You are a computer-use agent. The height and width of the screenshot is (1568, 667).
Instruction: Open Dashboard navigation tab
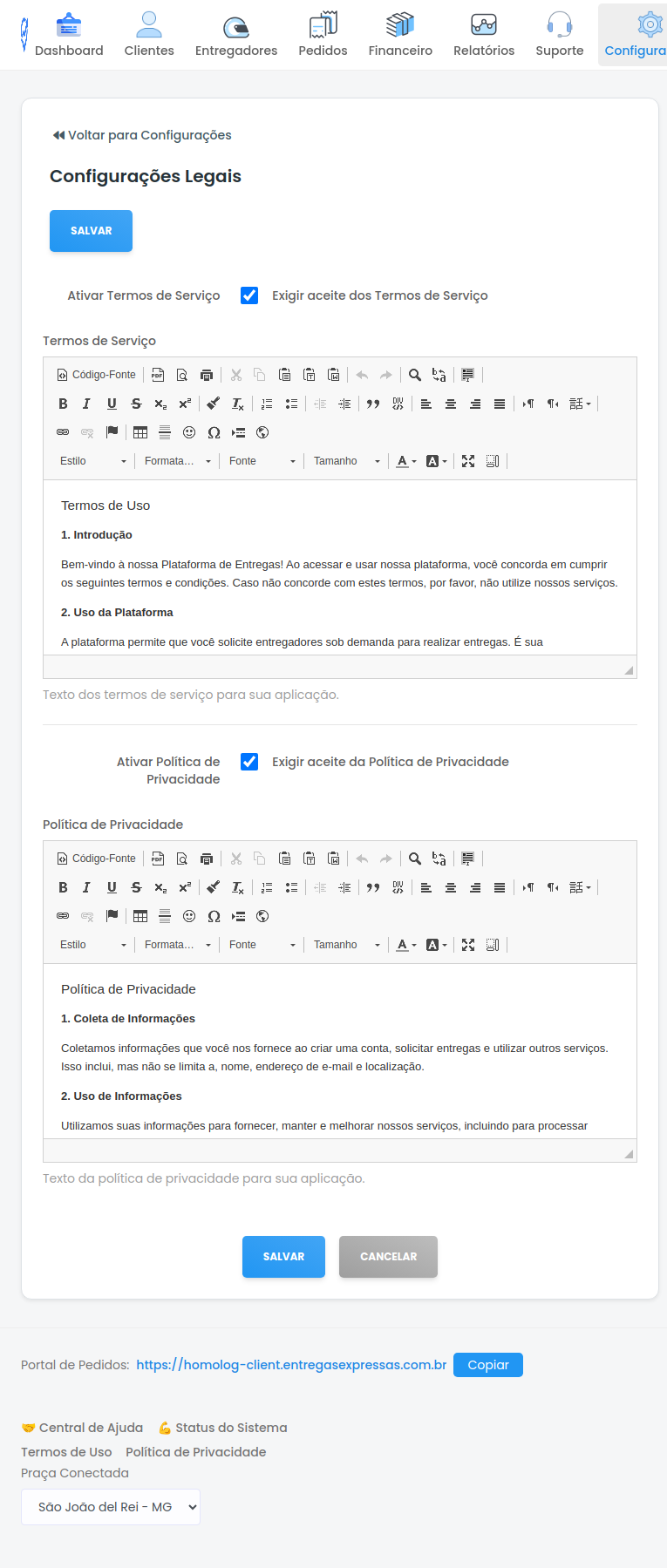[69, 36]
